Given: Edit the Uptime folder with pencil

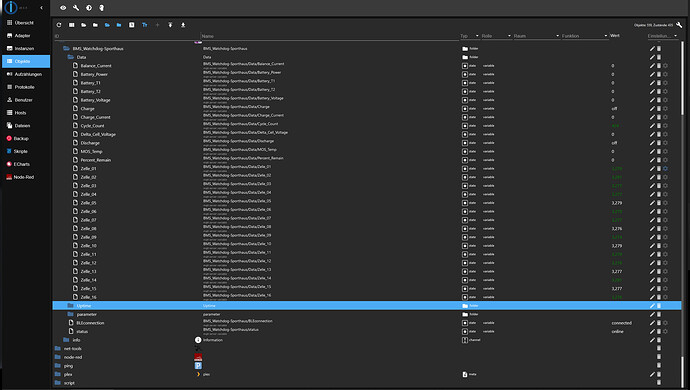Looking at the screenshot, I should coord(652,305).
